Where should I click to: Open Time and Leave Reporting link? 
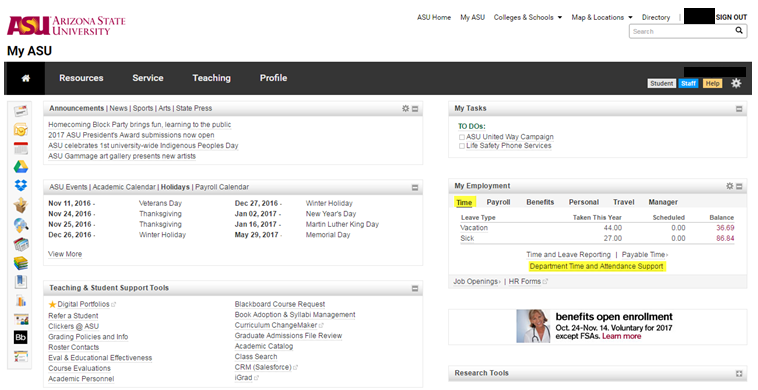pyautogui.click(x=568, y=255)
